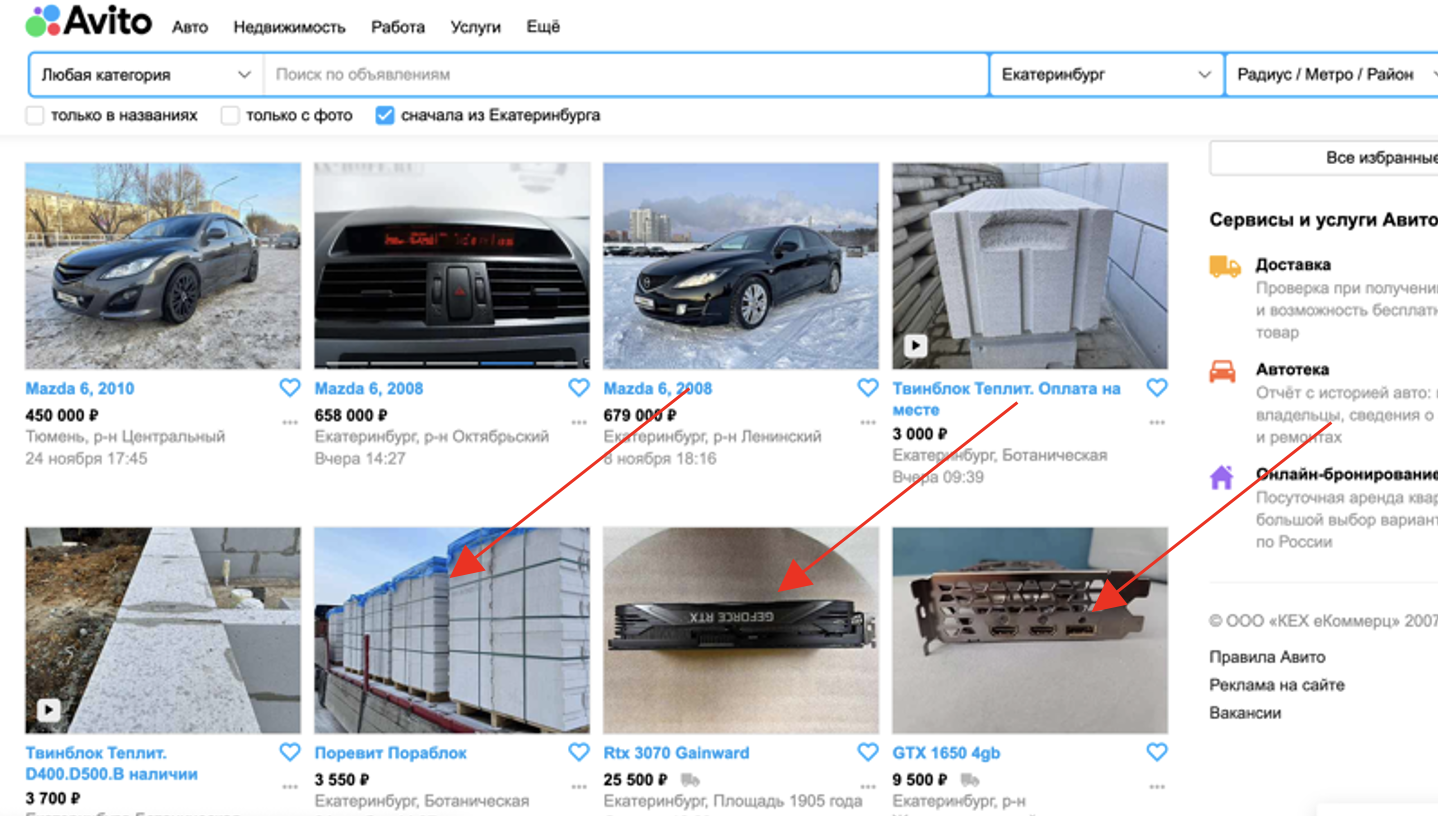Open the three-dot menu for Mazda 6, 2010

[x=290, y=423]
